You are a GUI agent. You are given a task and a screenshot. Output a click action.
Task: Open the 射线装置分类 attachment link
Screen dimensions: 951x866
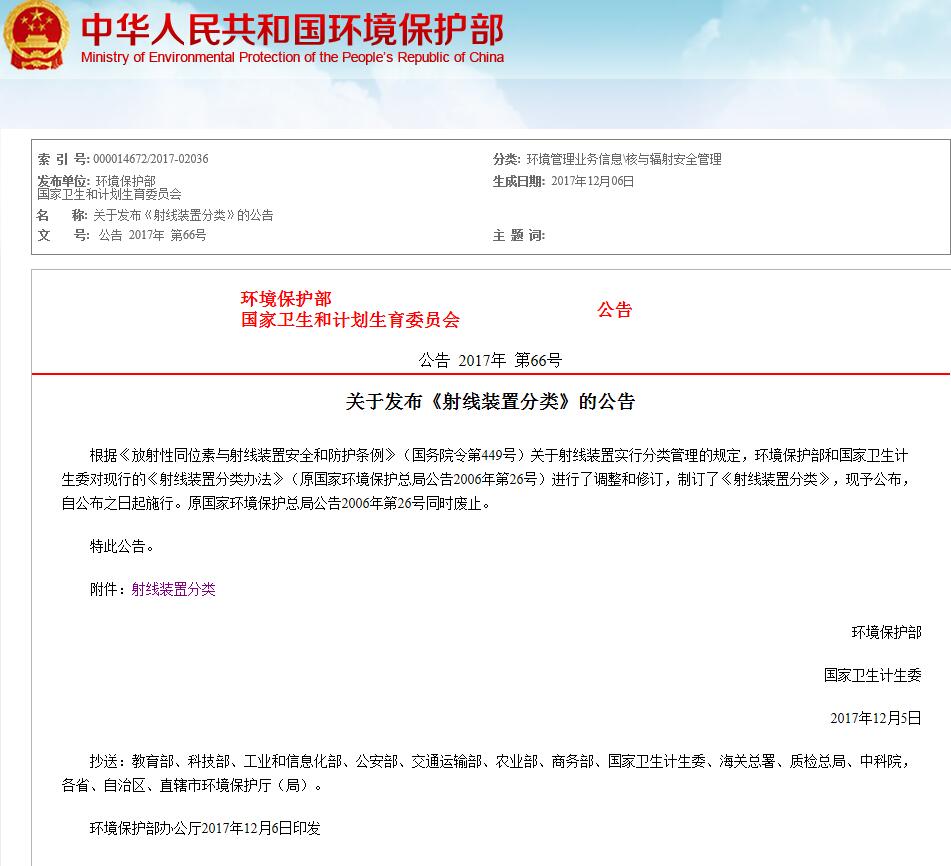(x=173, y=589)
